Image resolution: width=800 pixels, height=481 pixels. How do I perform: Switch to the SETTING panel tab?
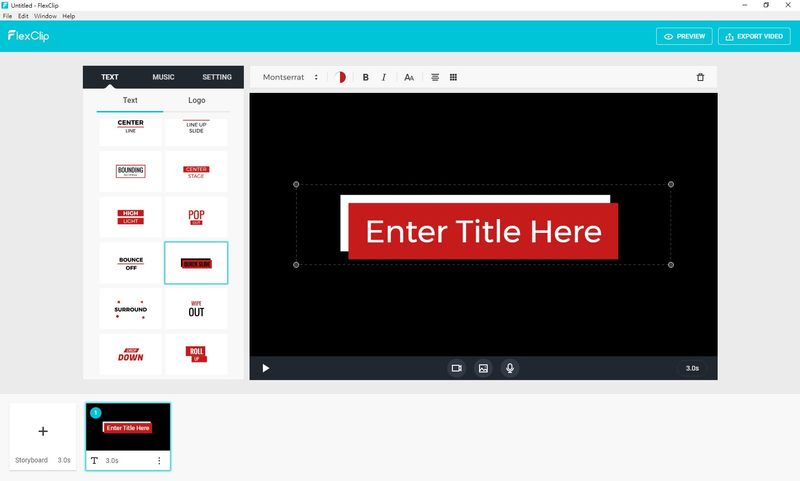pyautogui.click(x=217, y=77)
